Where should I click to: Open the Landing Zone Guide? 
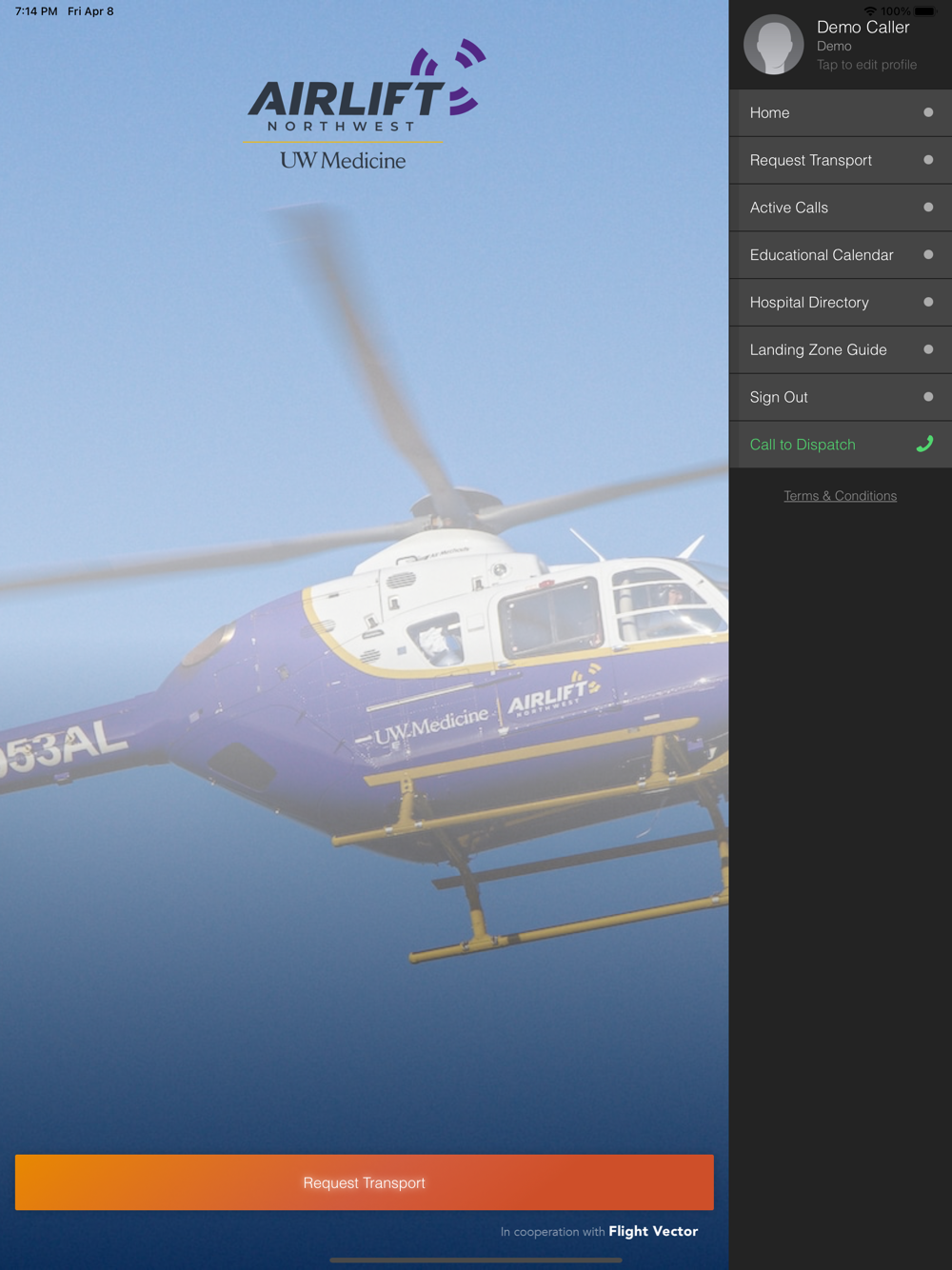pos(841,349)
